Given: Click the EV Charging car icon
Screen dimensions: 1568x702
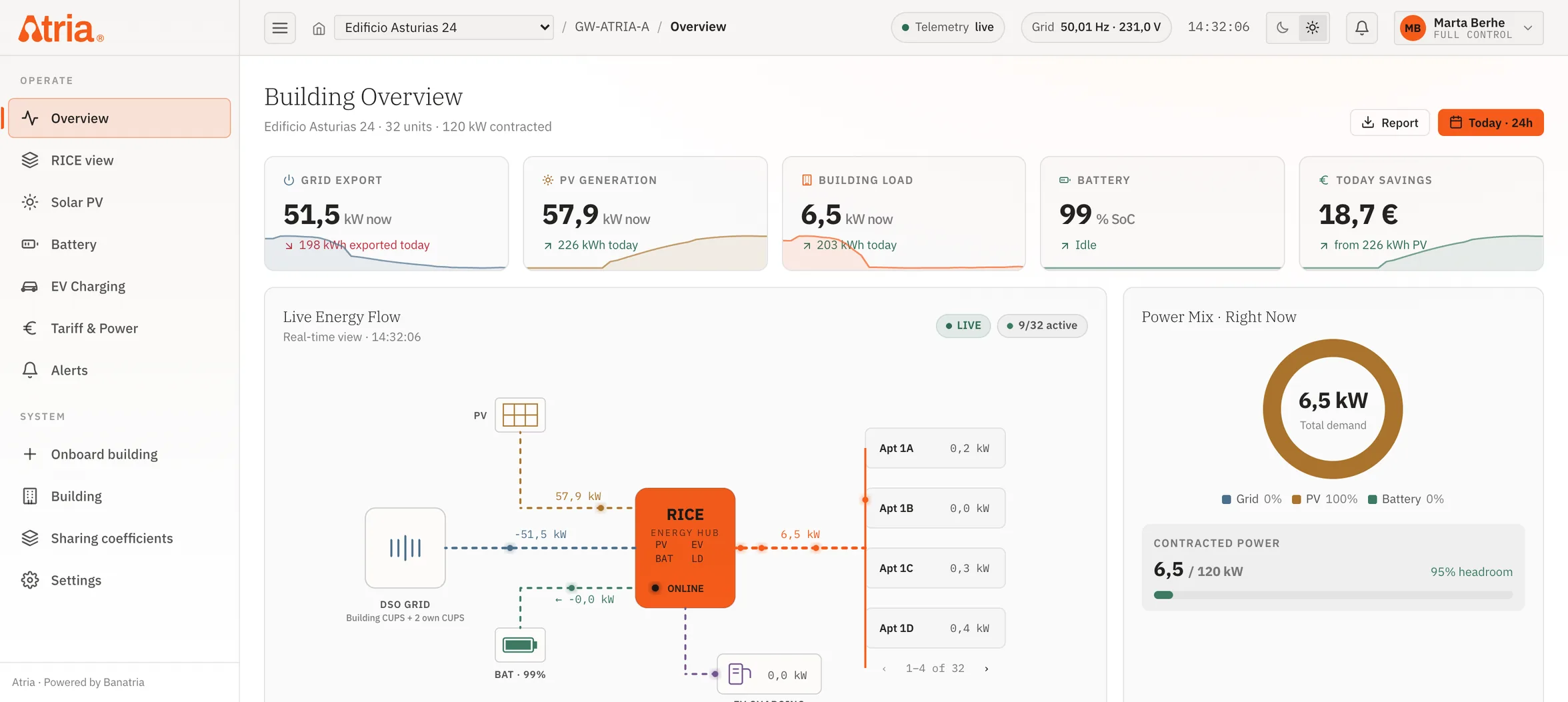Looking at the screenshot, I should click(x=29, y=286).
